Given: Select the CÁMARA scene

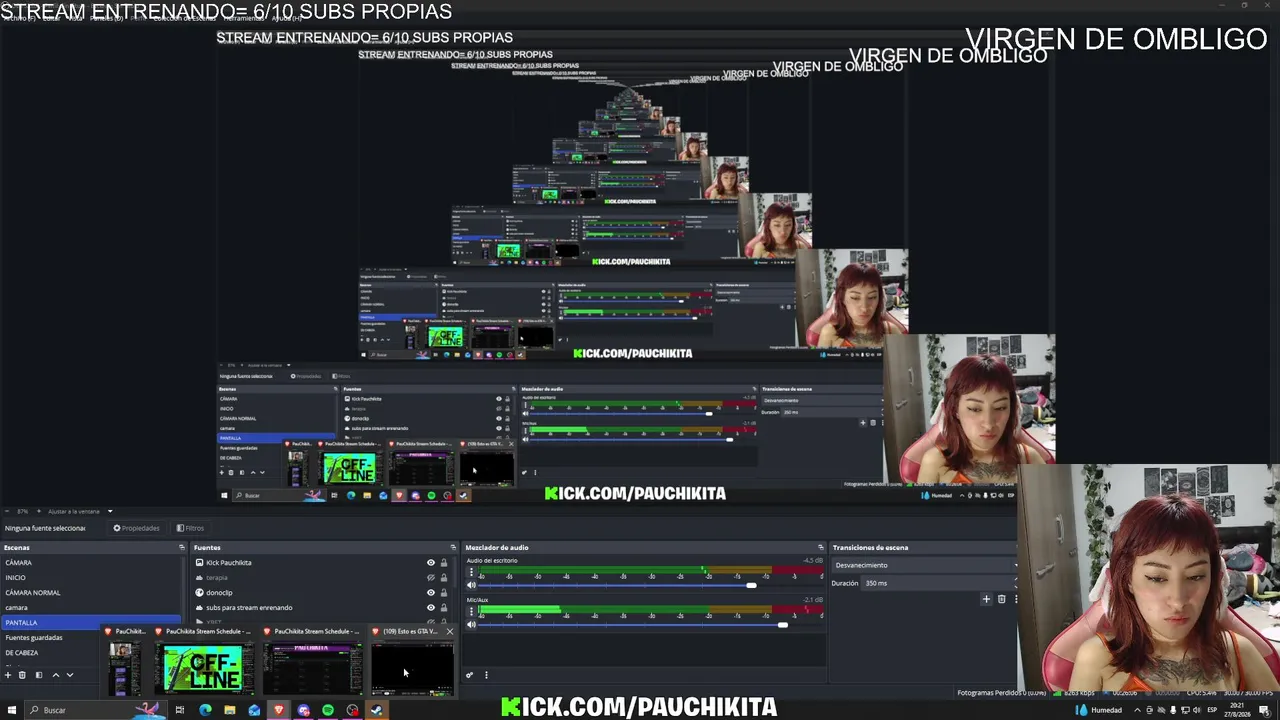Looking at the screenshot, I should click(93, 562).
